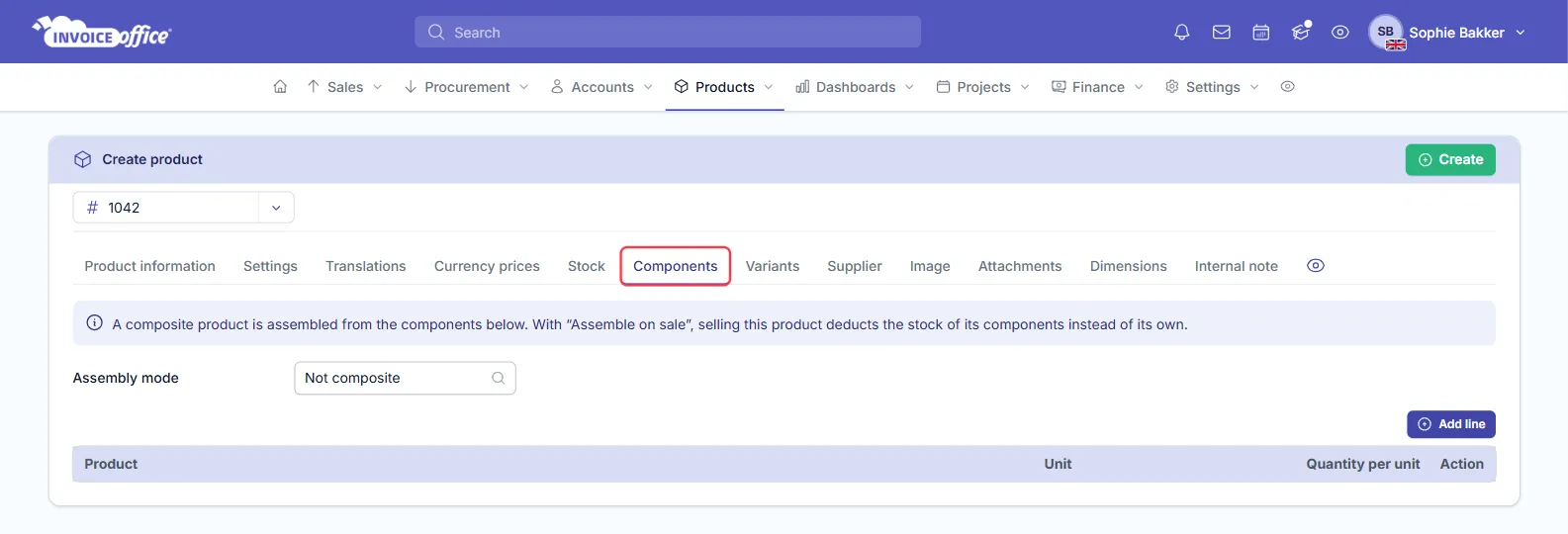Image resolution: width=1568 pixels, height=534 pixels.
Task: Open the Procurement menu
Action: coord(466,87)
